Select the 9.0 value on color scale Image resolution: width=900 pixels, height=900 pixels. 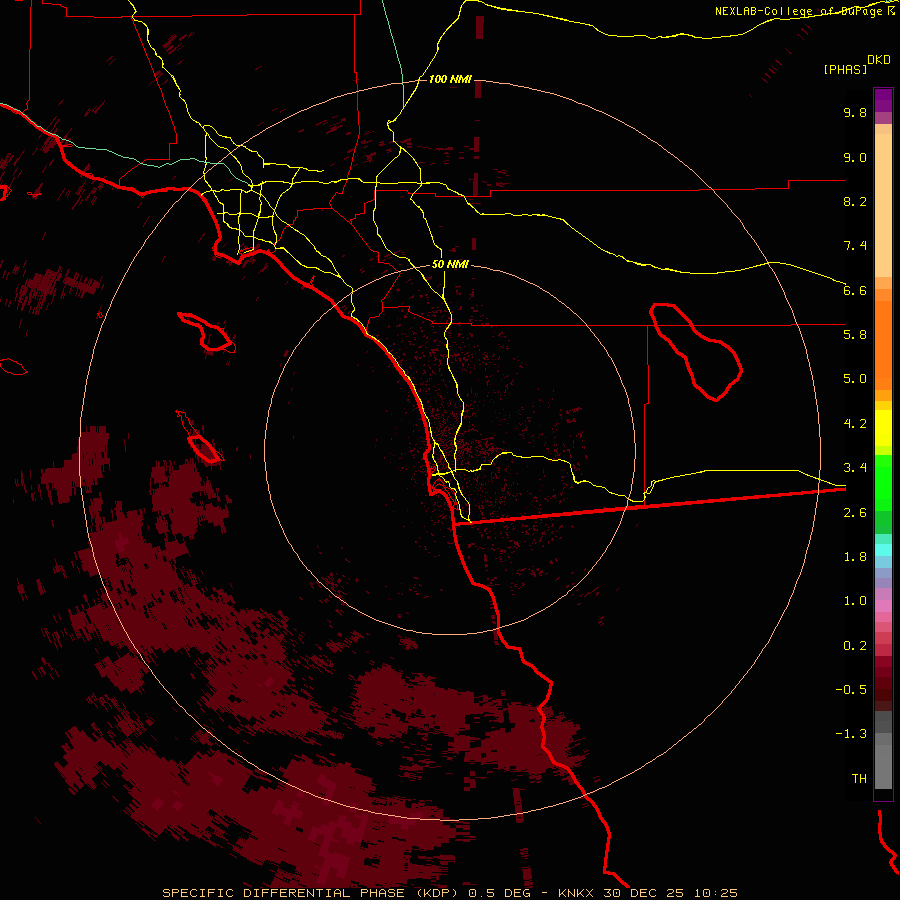point(855,157)
